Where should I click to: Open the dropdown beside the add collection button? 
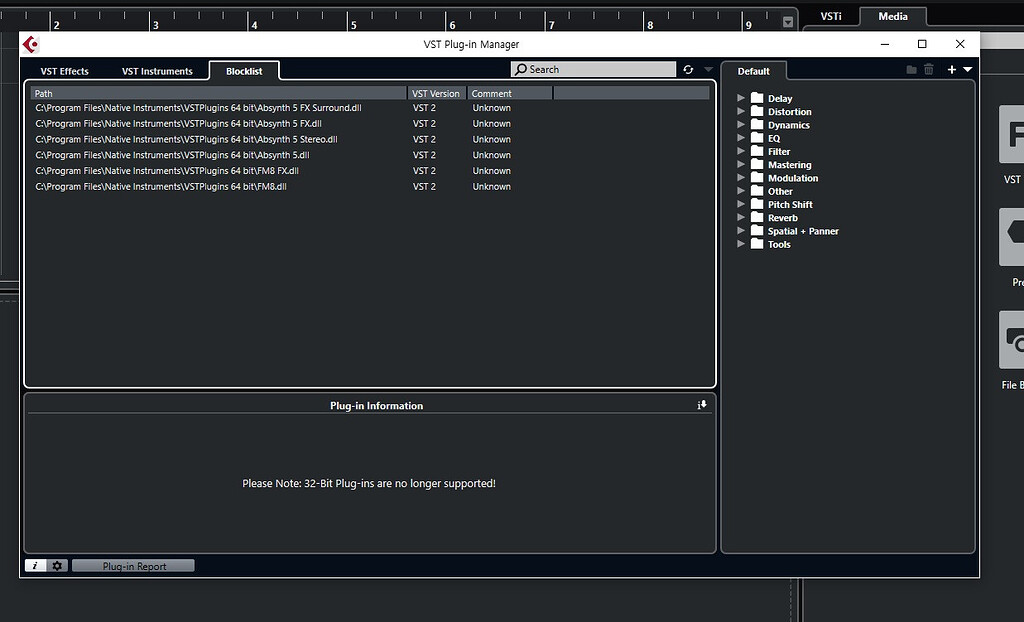967,69
